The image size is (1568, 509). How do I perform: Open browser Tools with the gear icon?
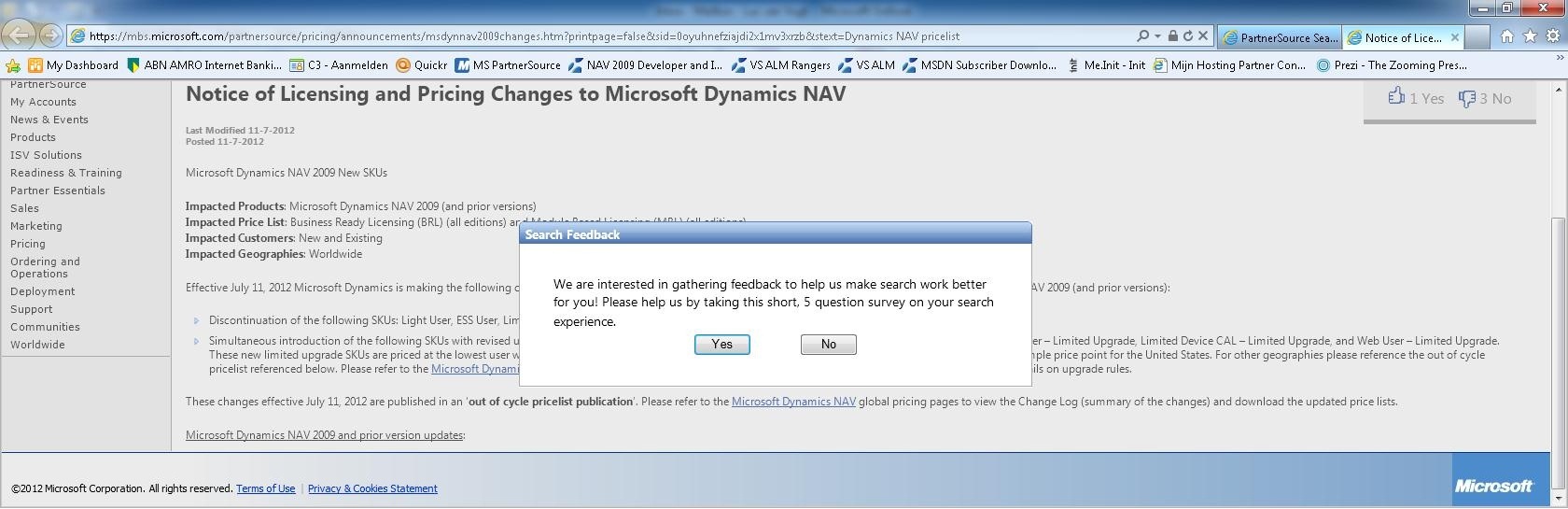point(1552,36)
